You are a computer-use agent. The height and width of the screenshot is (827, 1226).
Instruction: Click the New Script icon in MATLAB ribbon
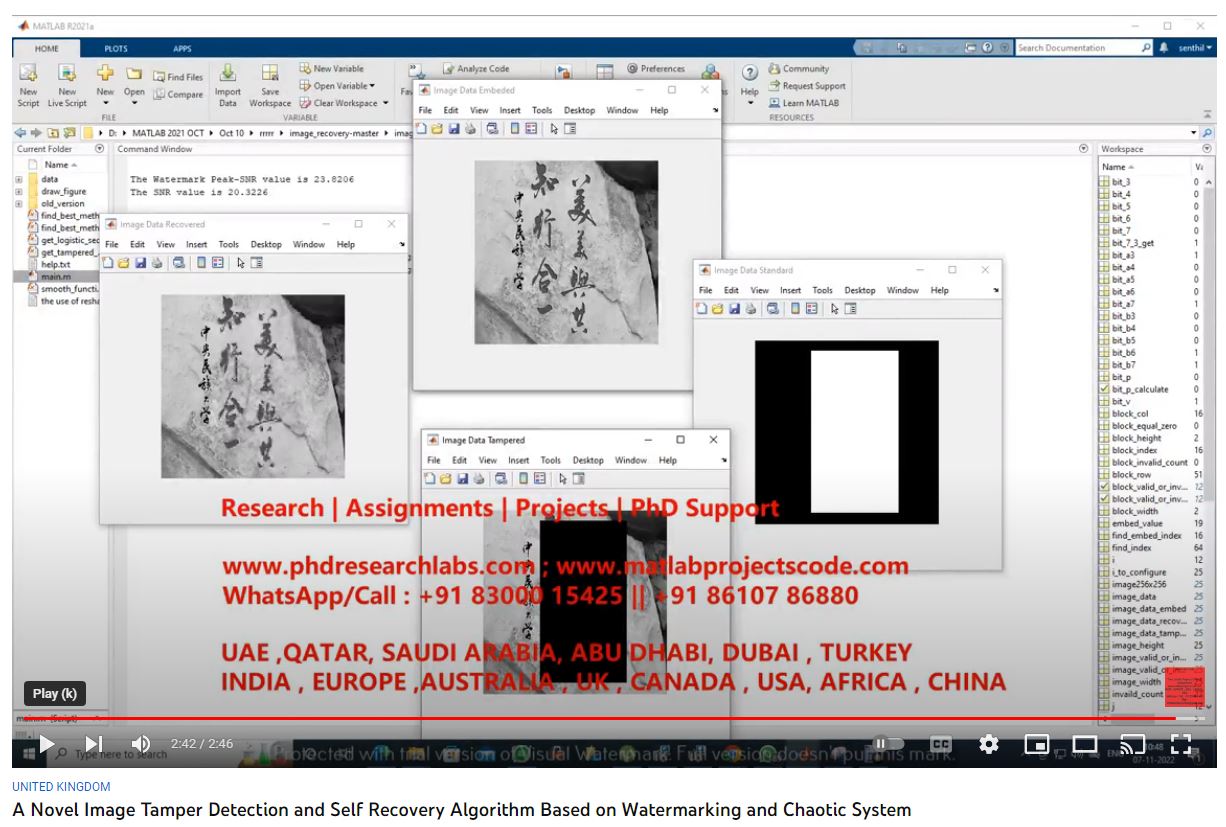(x=28, y=73)
